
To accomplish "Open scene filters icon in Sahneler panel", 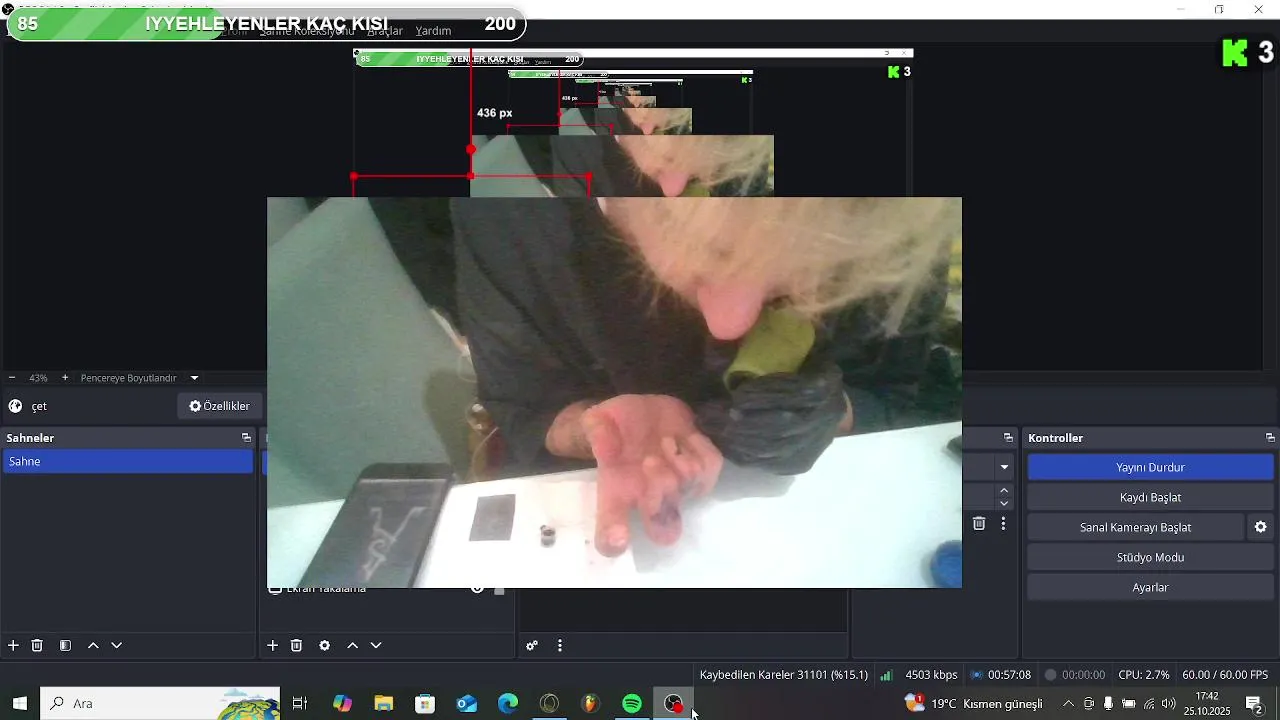I will [x=65, y=646].
